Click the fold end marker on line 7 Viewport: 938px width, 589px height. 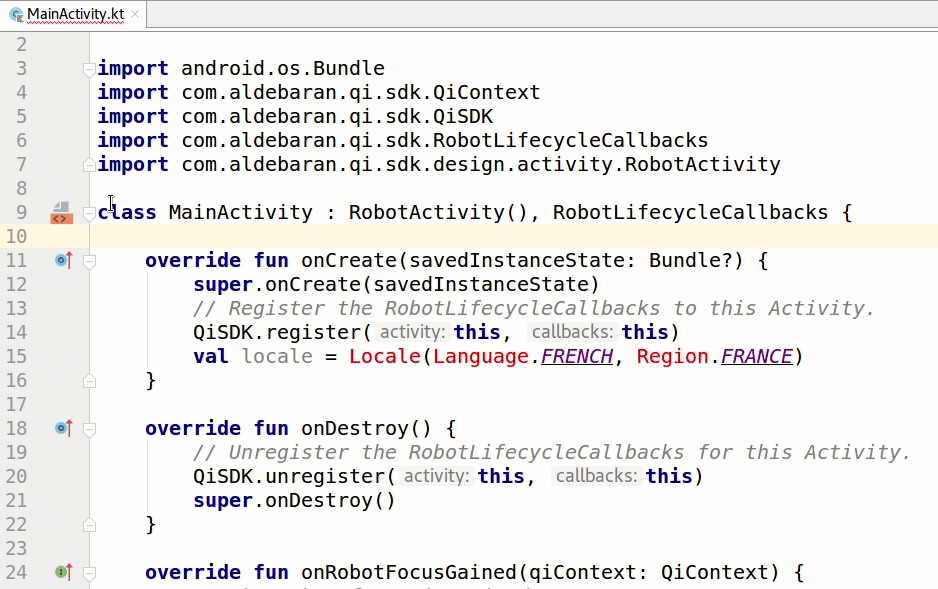(89, 164)
